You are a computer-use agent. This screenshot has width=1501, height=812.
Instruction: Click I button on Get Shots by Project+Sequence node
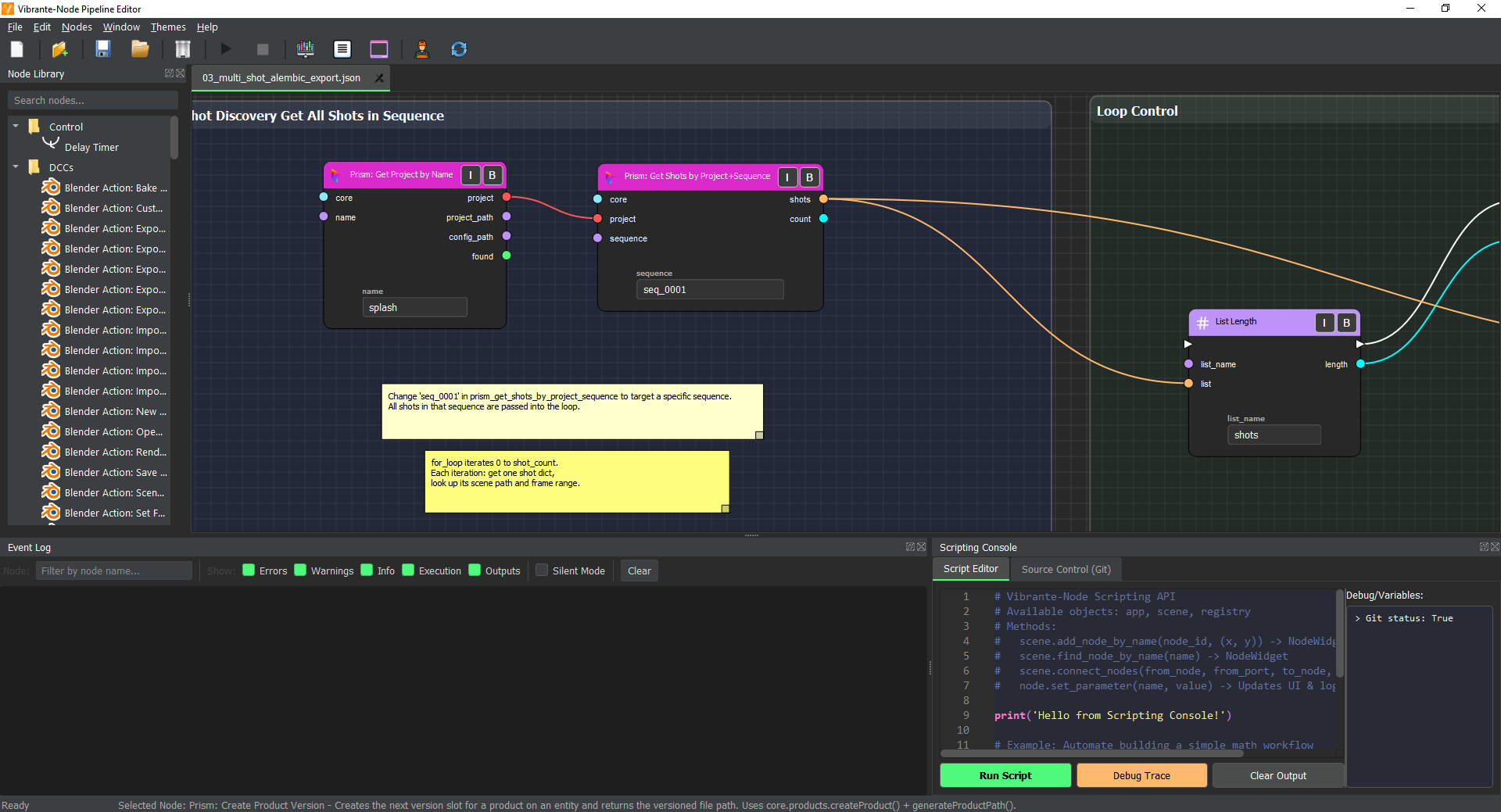click(x=787, y=177)
